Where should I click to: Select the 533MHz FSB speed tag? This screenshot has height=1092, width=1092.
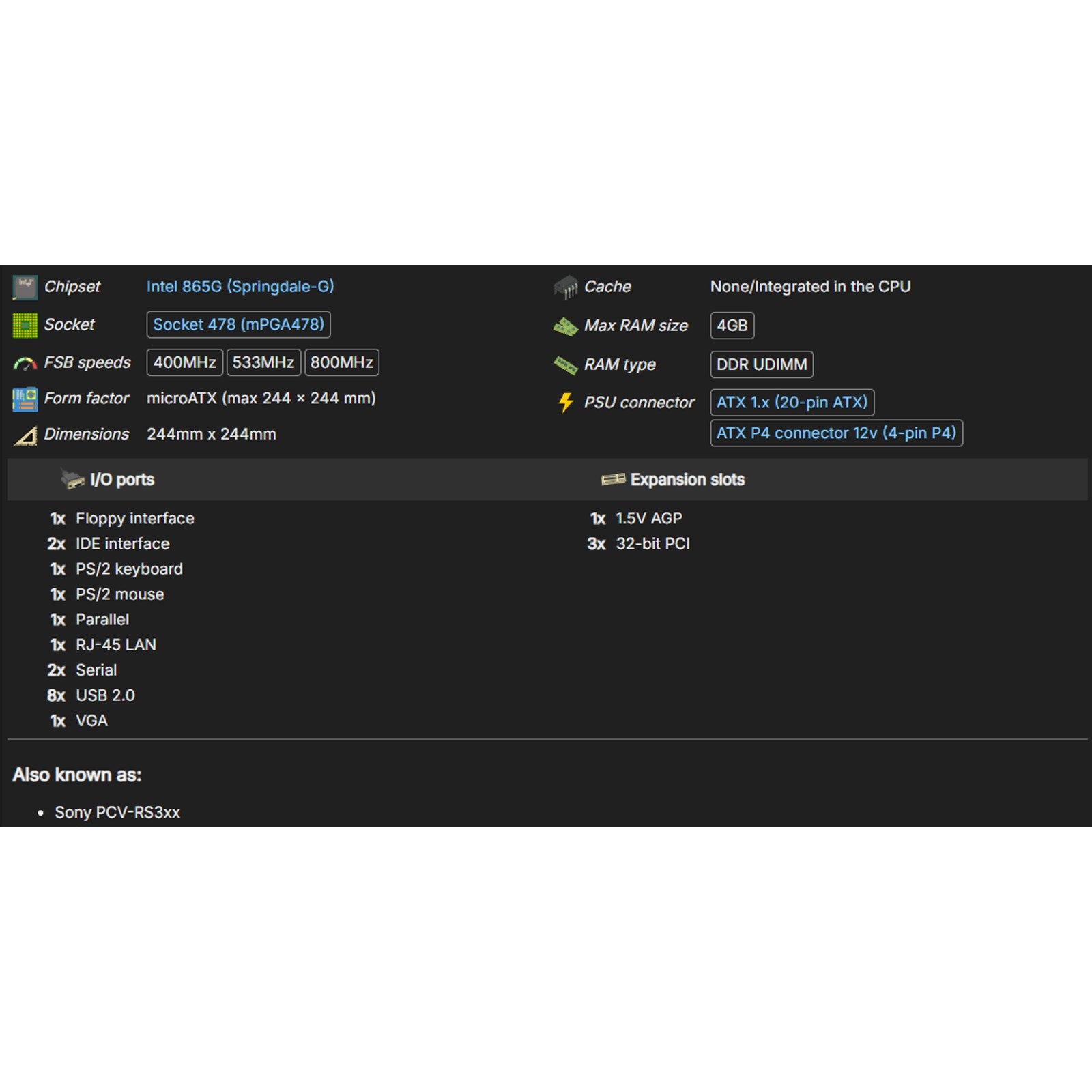pyautogui.click(x=263, y=362)
